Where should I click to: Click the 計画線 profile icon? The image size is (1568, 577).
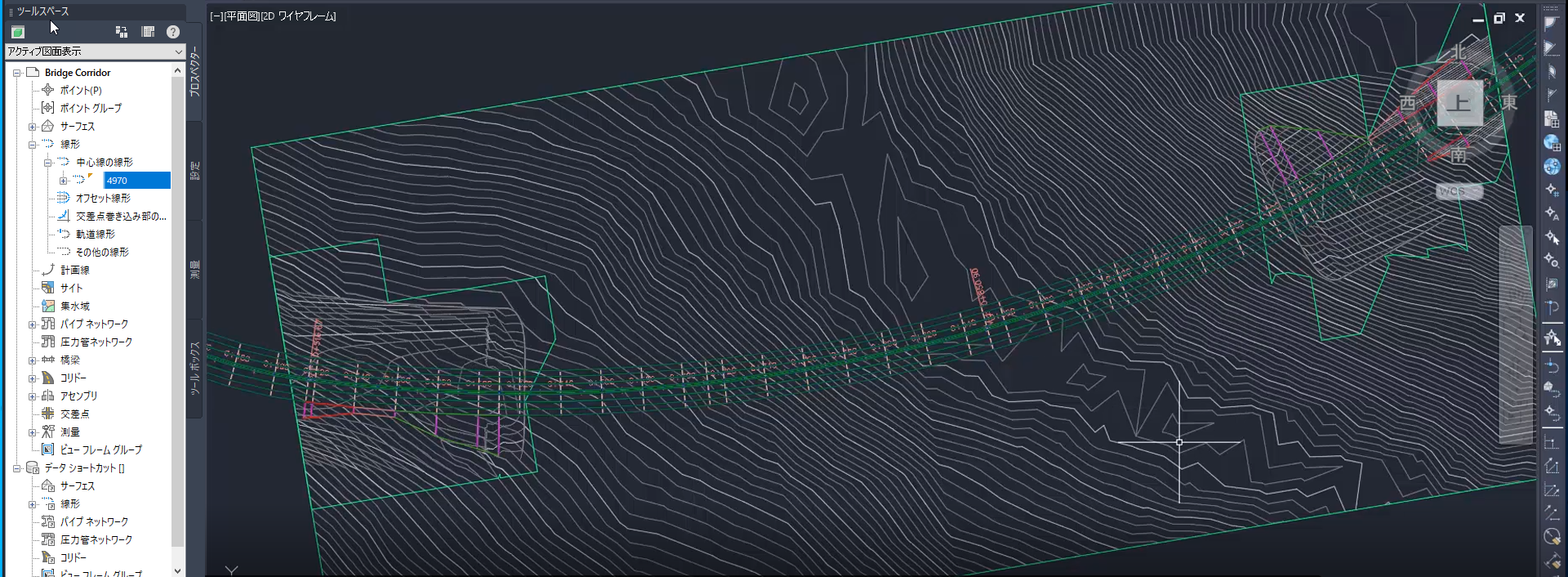[48, 270]
